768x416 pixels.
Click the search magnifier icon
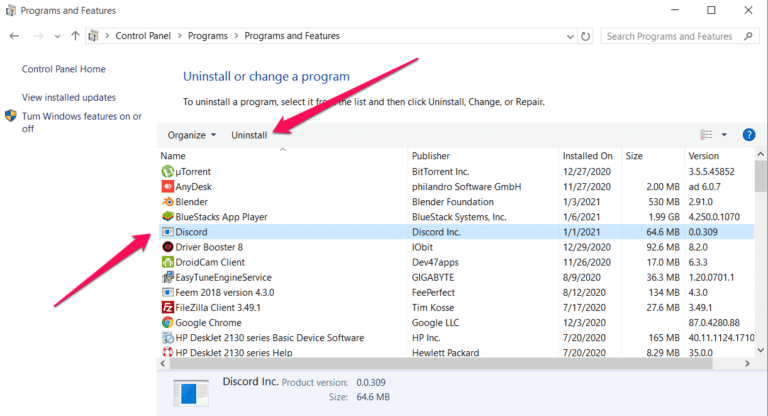click(748, 36)
